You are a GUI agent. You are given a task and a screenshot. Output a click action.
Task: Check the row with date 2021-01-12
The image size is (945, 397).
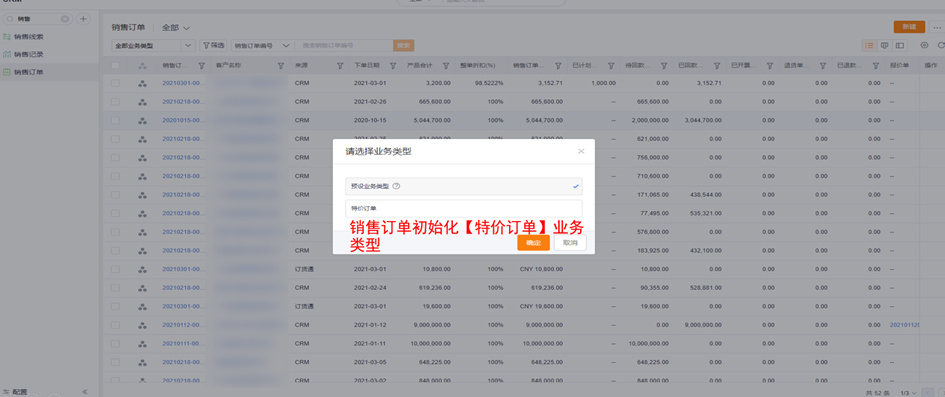115,325
